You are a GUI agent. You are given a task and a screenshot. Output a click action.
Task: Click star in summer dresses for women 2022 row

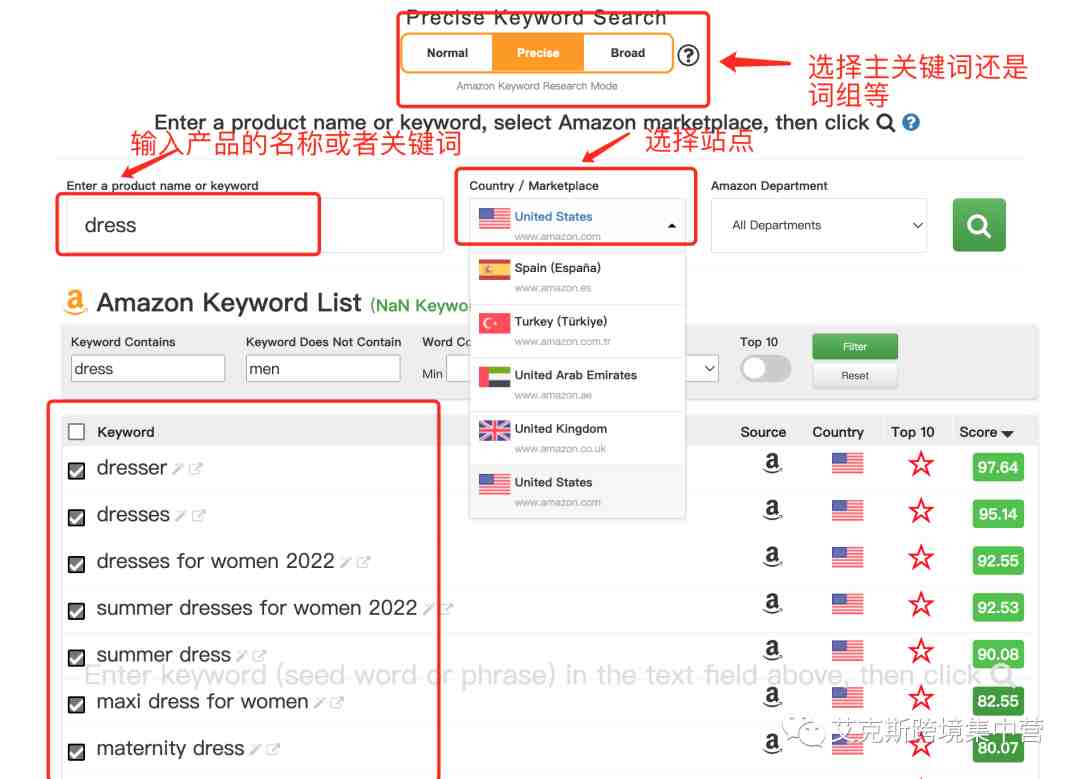[921, 605]
